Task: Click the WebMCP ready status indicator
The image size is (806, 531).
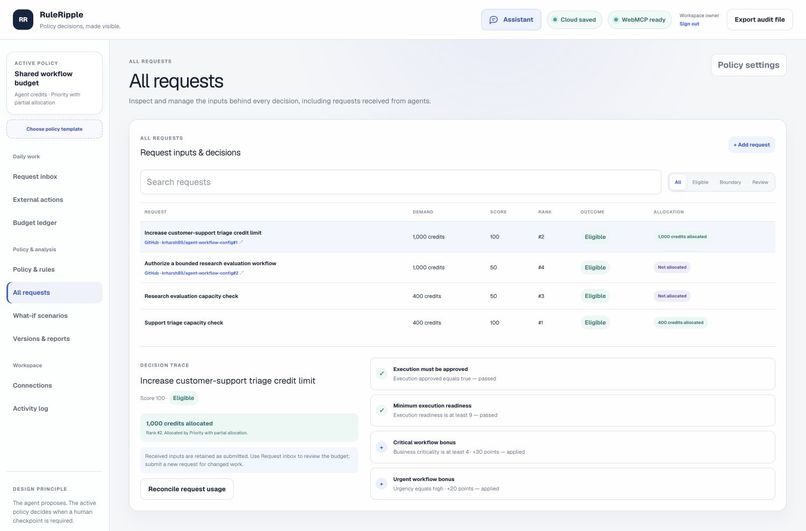Action: point(639,20)
